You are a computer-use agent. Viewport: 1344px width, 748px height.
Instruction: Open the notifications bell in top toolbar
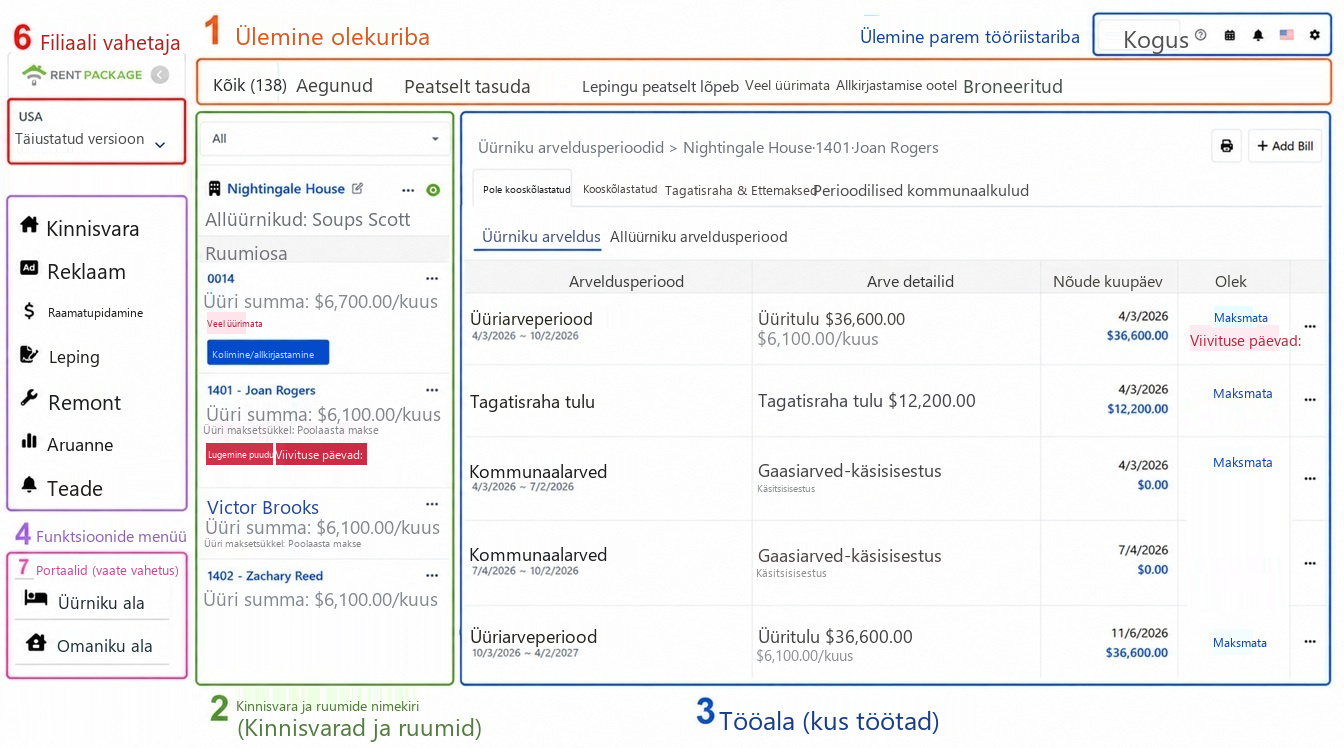click(1258, 35)
